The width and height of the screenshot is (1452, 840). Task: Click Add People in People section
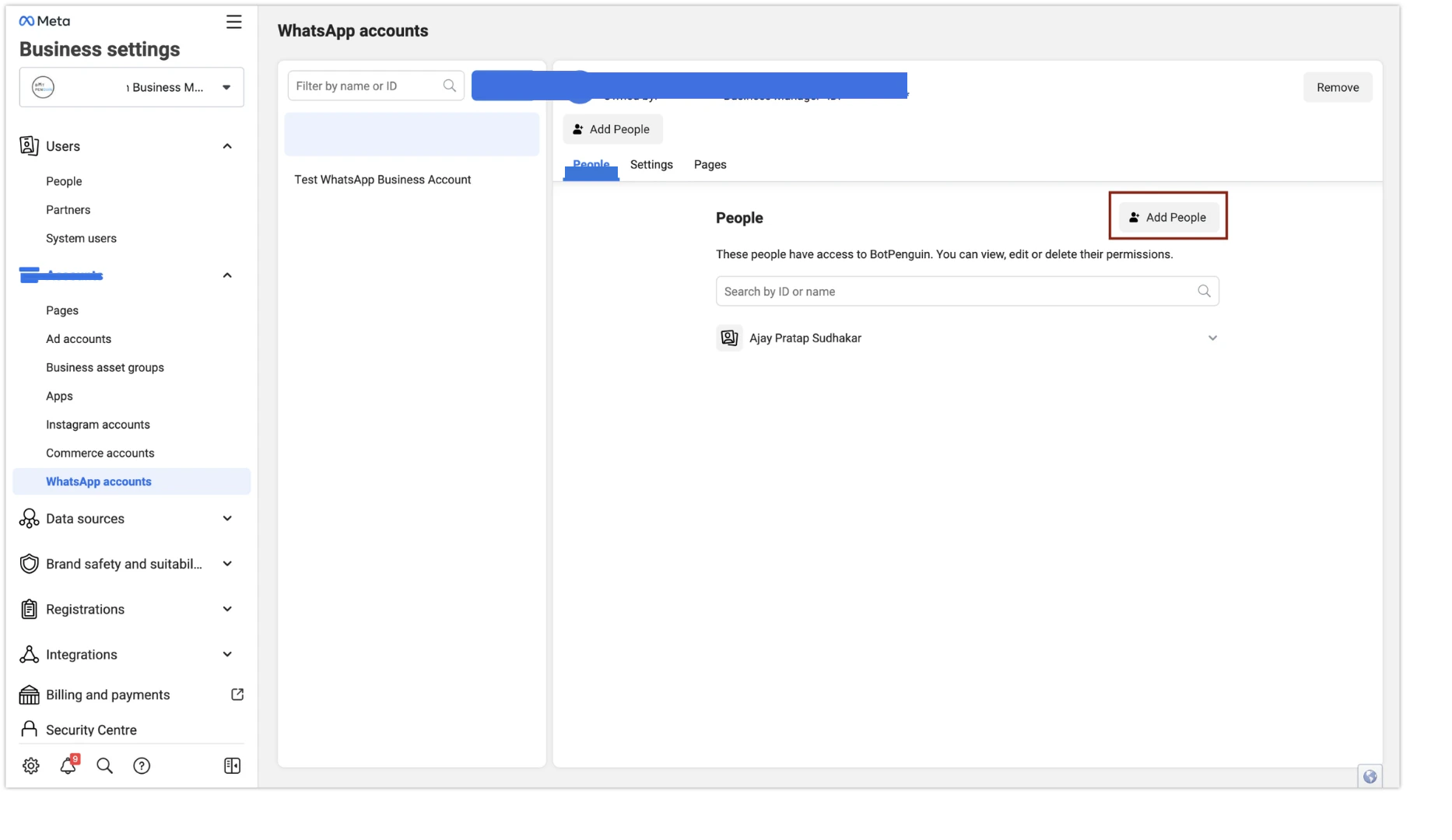coord(1169,217)
